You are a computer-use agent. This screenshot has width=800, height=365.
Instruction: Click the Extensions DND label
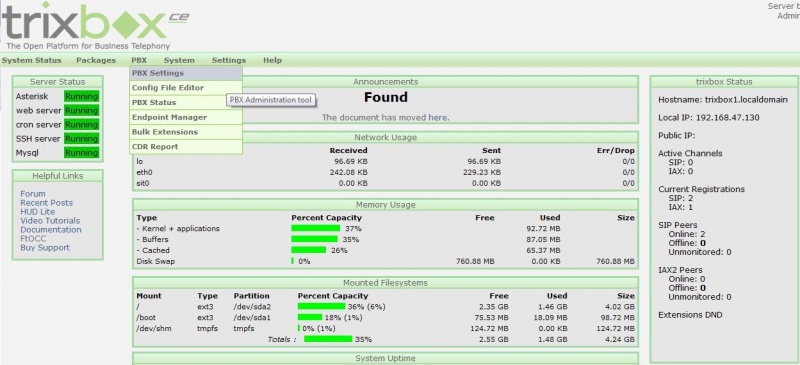click(x=690, y=315)
